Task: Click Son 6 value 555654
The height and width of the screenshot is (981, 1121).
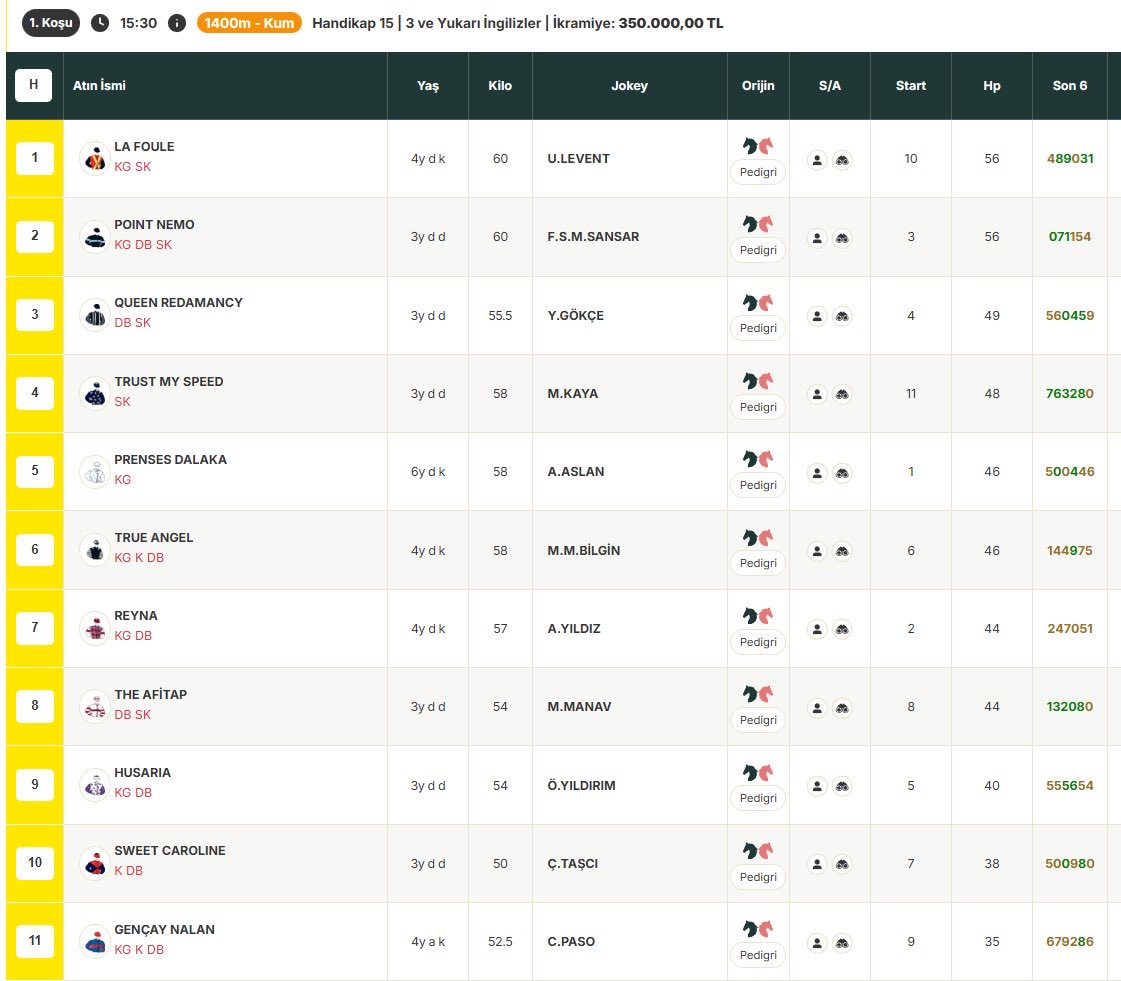Action: (1070, 785)
